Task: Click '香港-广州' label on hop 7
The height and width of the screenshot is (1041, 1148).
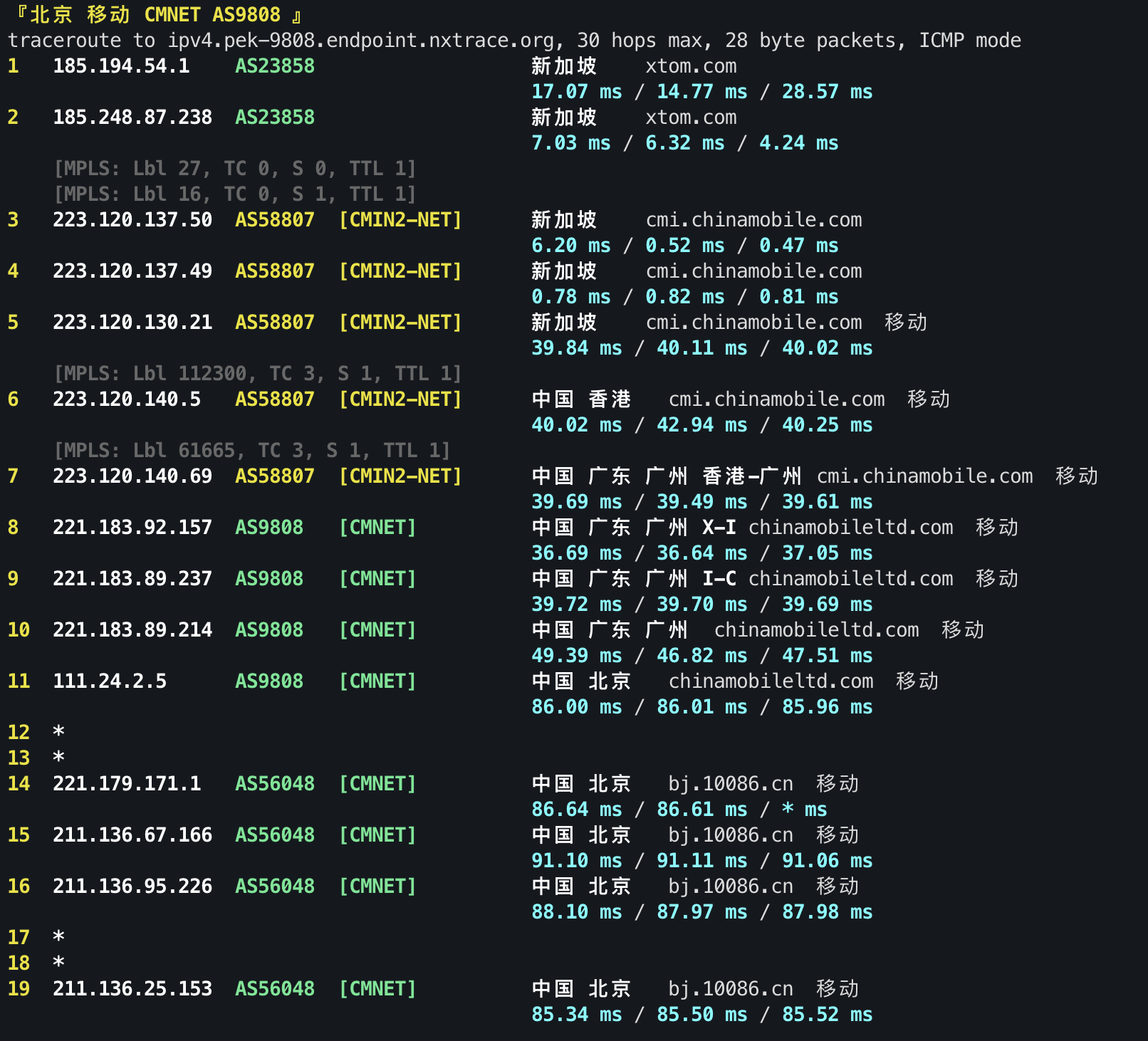Action: tap(752, 476)
